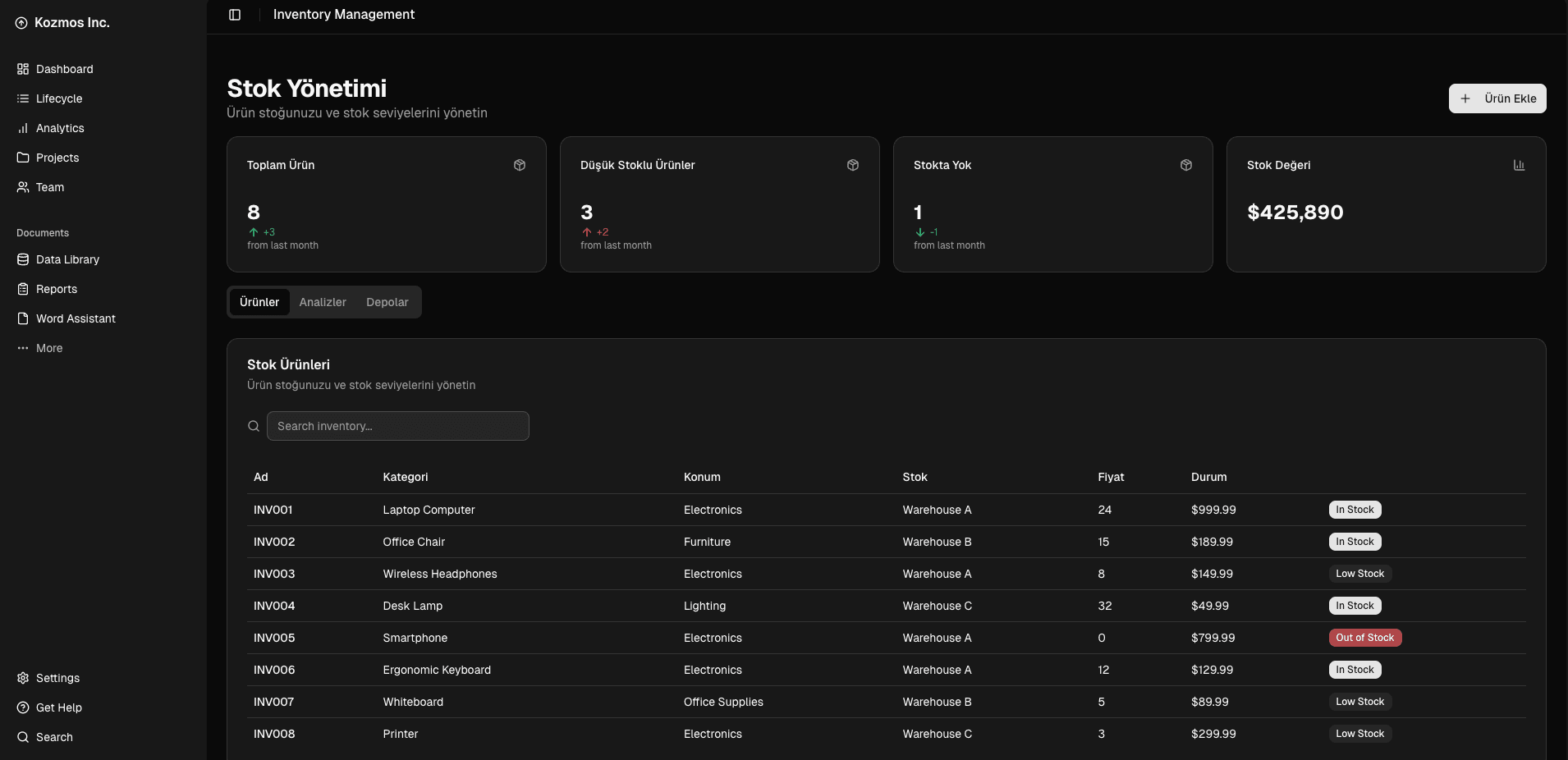Click the $799.99 Smartphone price
The width and height of the screenshot is (1568, 760).
(x=1213, y=638)
